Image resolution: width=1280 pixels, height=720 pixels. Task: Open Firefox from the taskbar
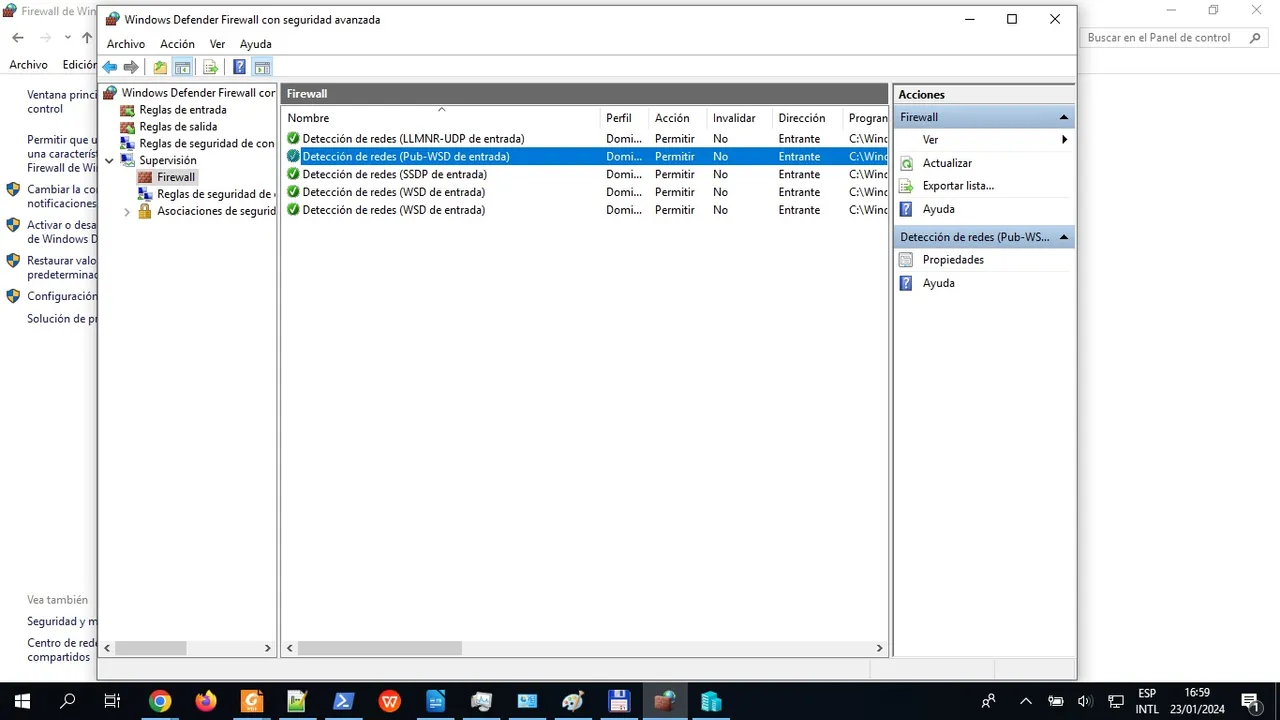[206, 701]
